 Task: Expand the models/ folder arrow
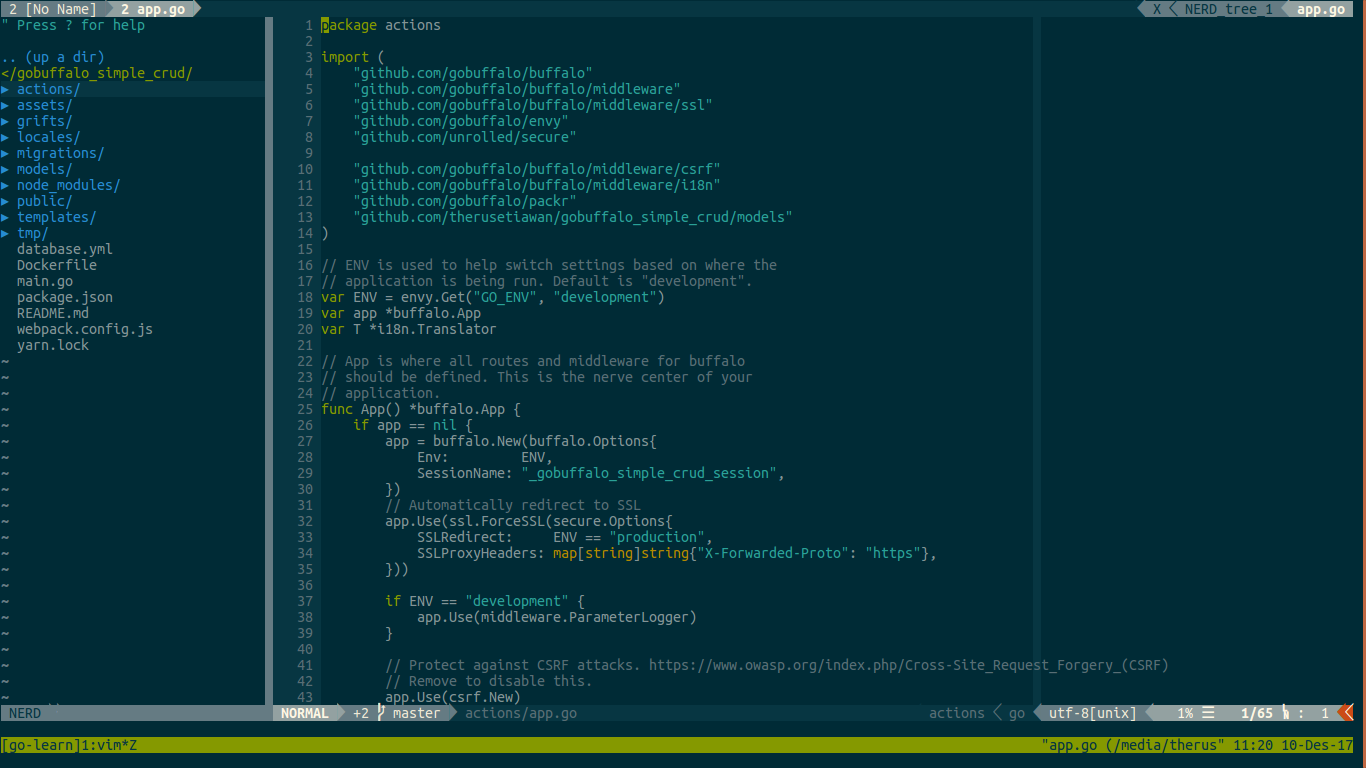click(5, 169)
